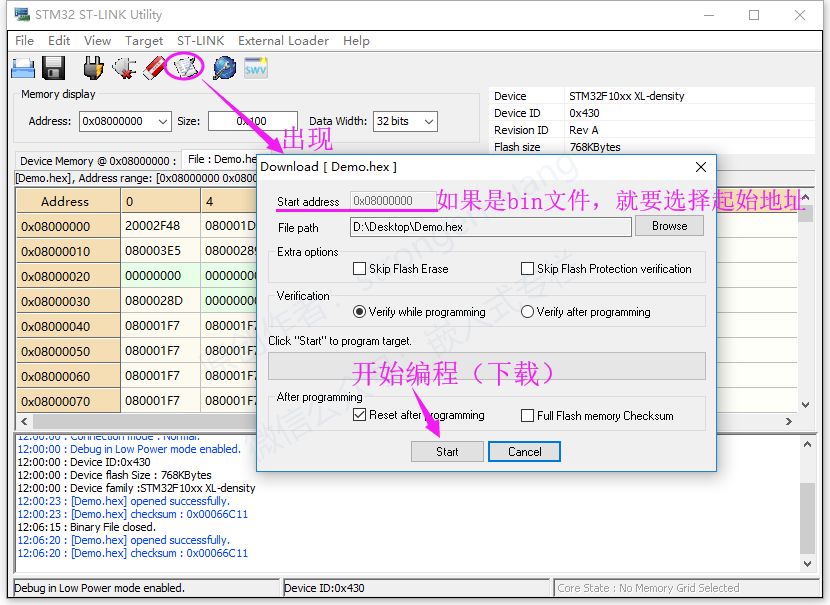Click the Open file toolbar icon
This screenshot has width=830, height=605.
point(23,68)
